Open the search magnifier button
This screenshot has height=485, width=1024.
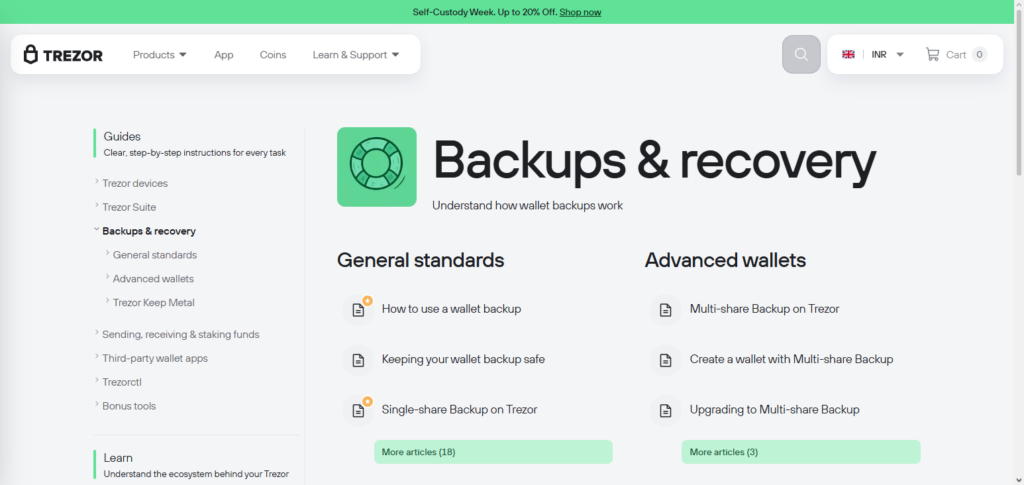coord(801,54)
